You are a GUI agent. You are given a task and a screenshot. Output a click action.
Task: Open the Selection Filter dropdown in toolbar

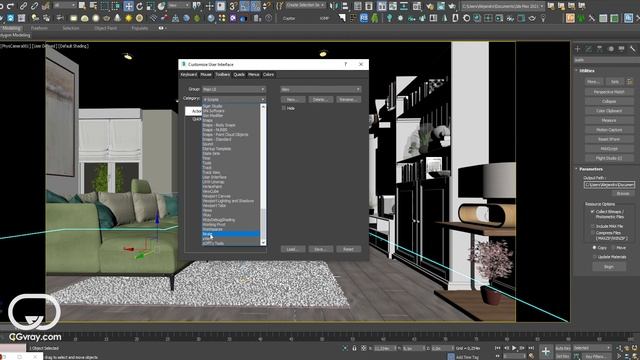64,6
